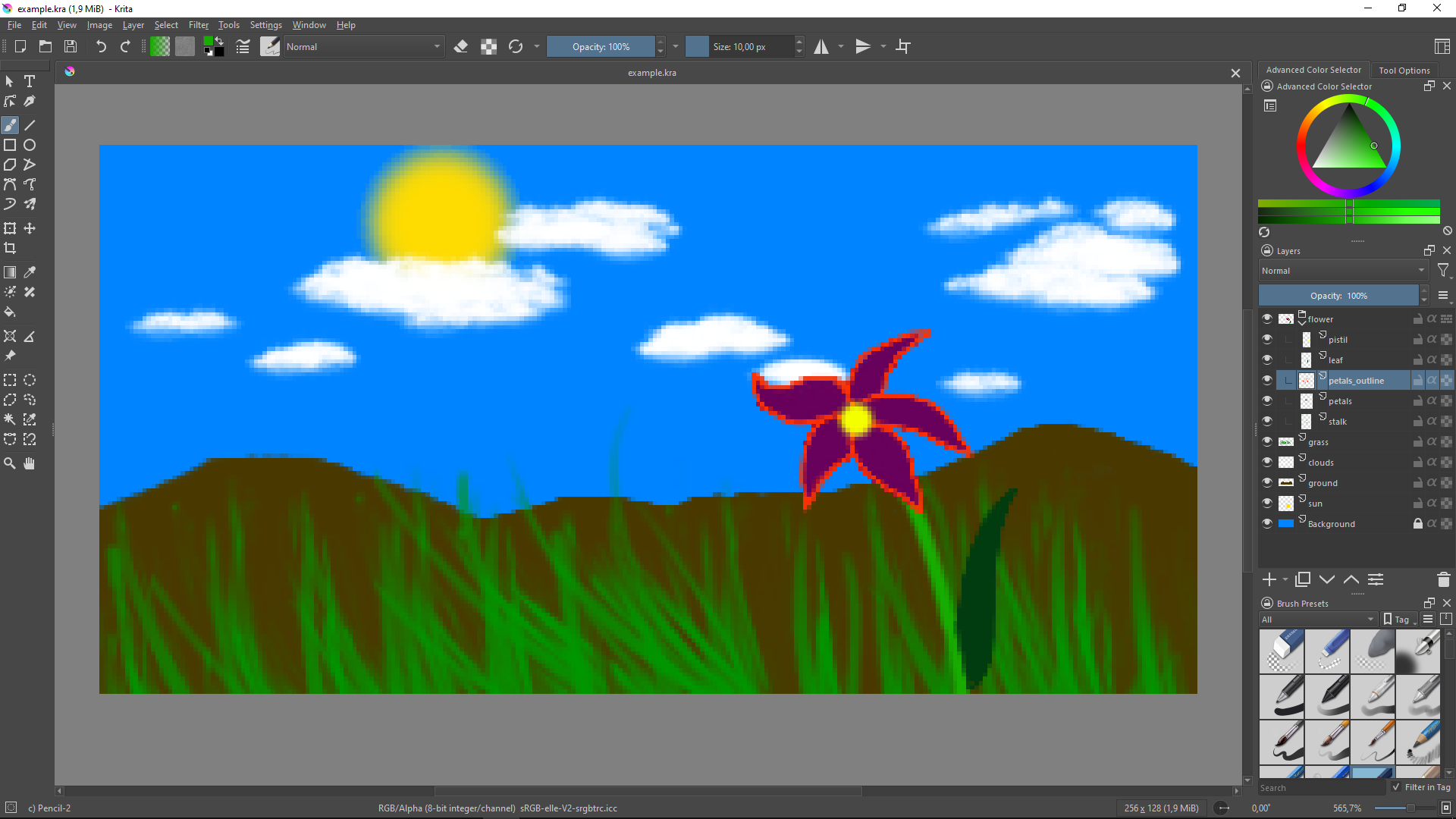Switch to the Tool Options tab
This screenshot has height=819, width=1456.
pyautogui.click(x=1404, y=70)
